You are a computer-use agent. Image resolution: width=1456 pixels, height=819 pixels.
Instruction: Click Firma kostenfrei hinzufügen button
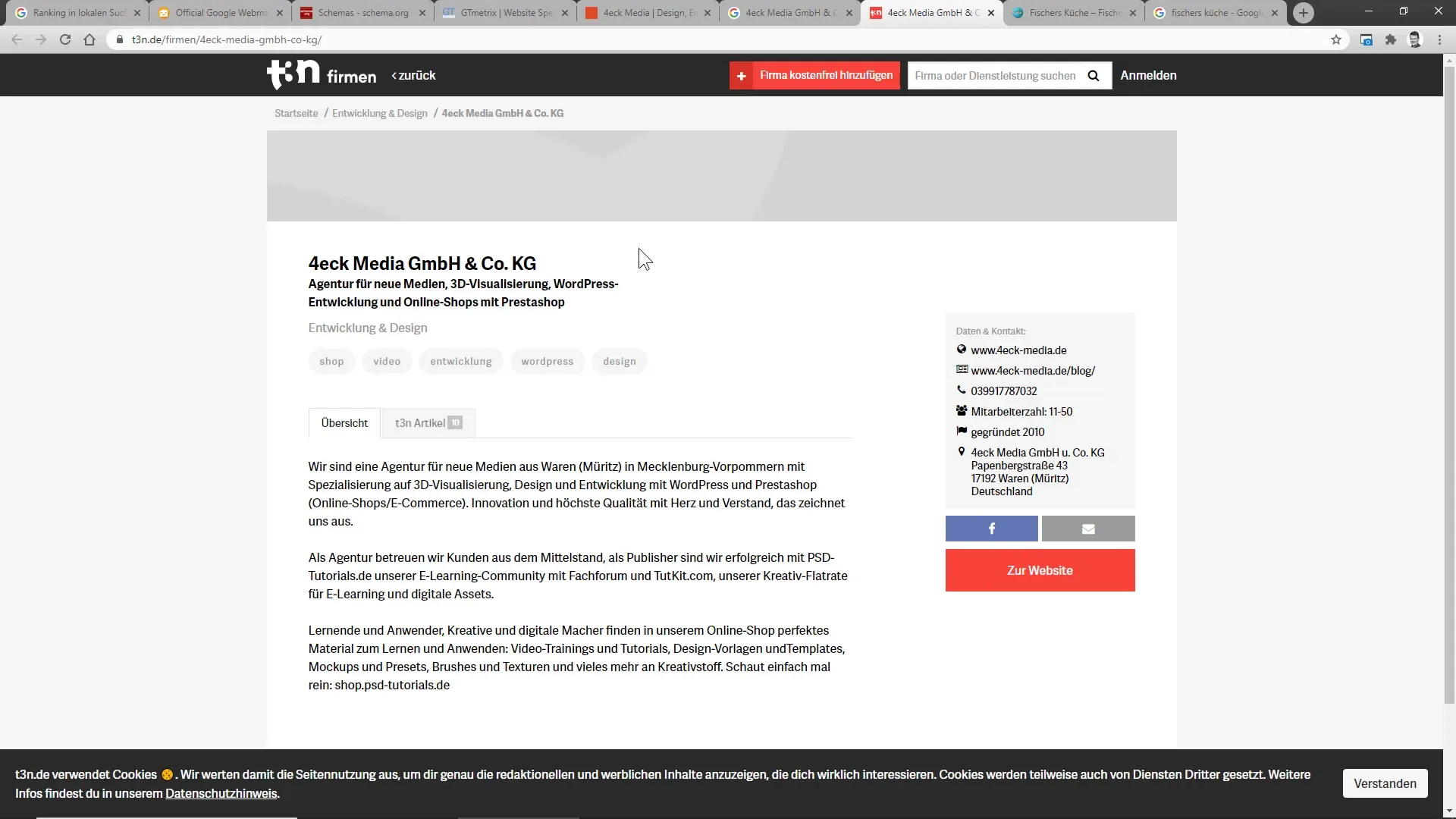coord(814,75)
